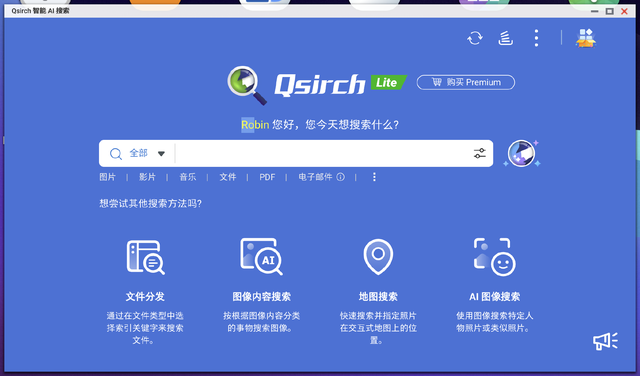
Task: Filter by 影片
Action: pos(147,177)
